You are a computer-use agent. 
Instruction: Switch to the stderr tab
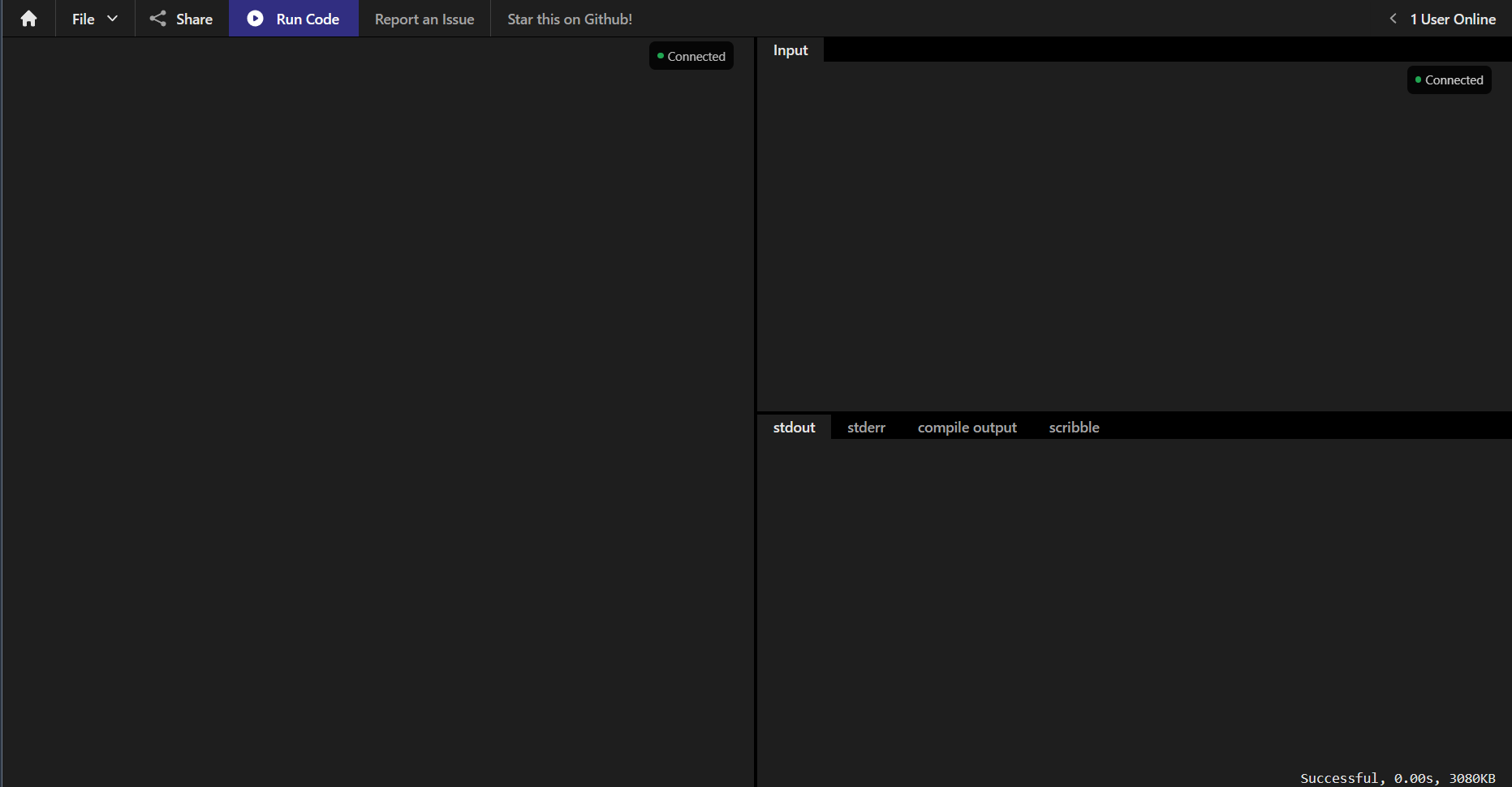(x=866, y=427)
